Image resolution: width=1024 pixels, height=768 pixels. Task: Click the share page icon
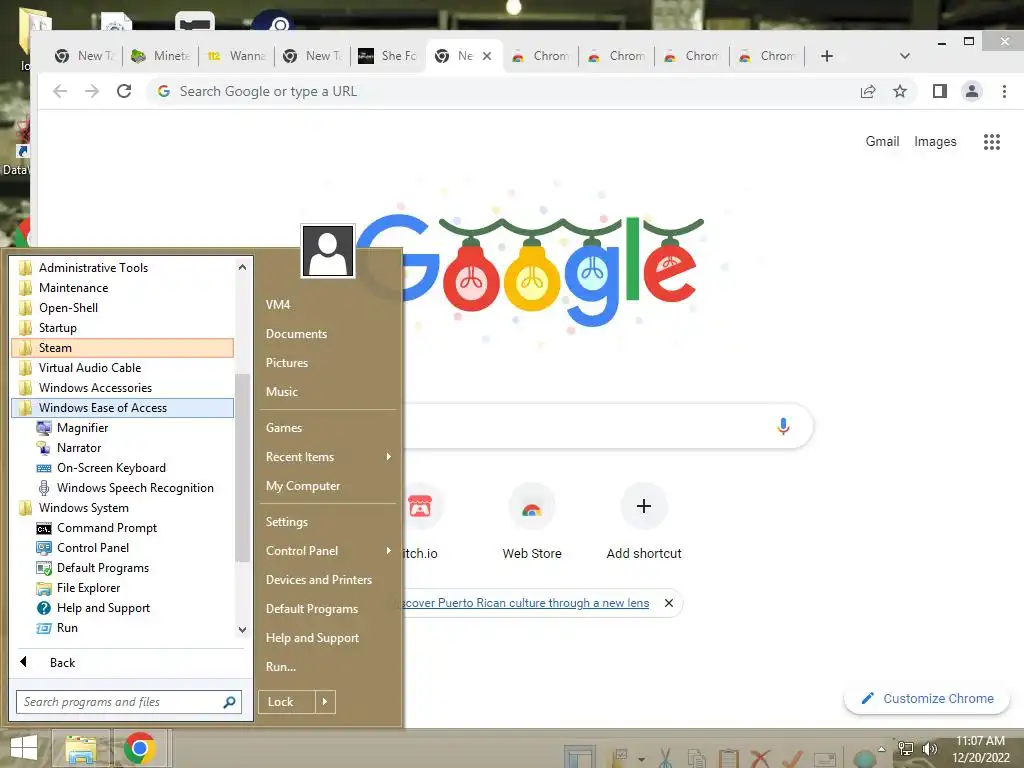tap(868, 91)
